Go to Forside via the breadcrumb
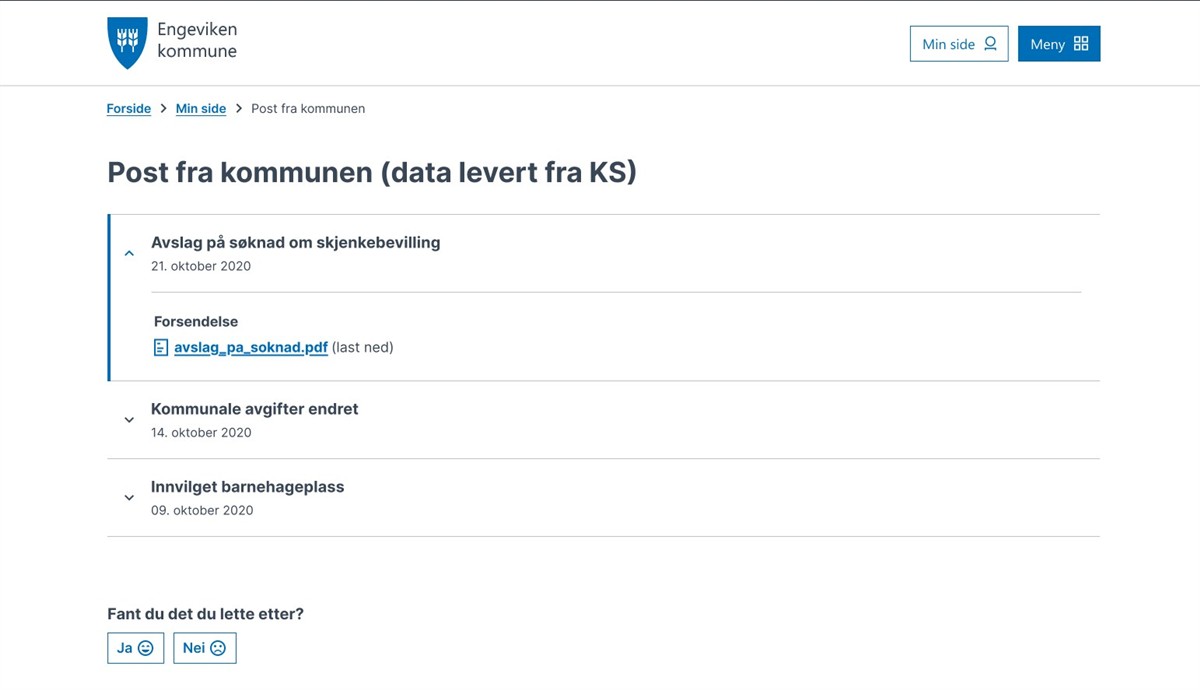The height and width of the screenshot is (690, 1200). (x=129, y=109)
